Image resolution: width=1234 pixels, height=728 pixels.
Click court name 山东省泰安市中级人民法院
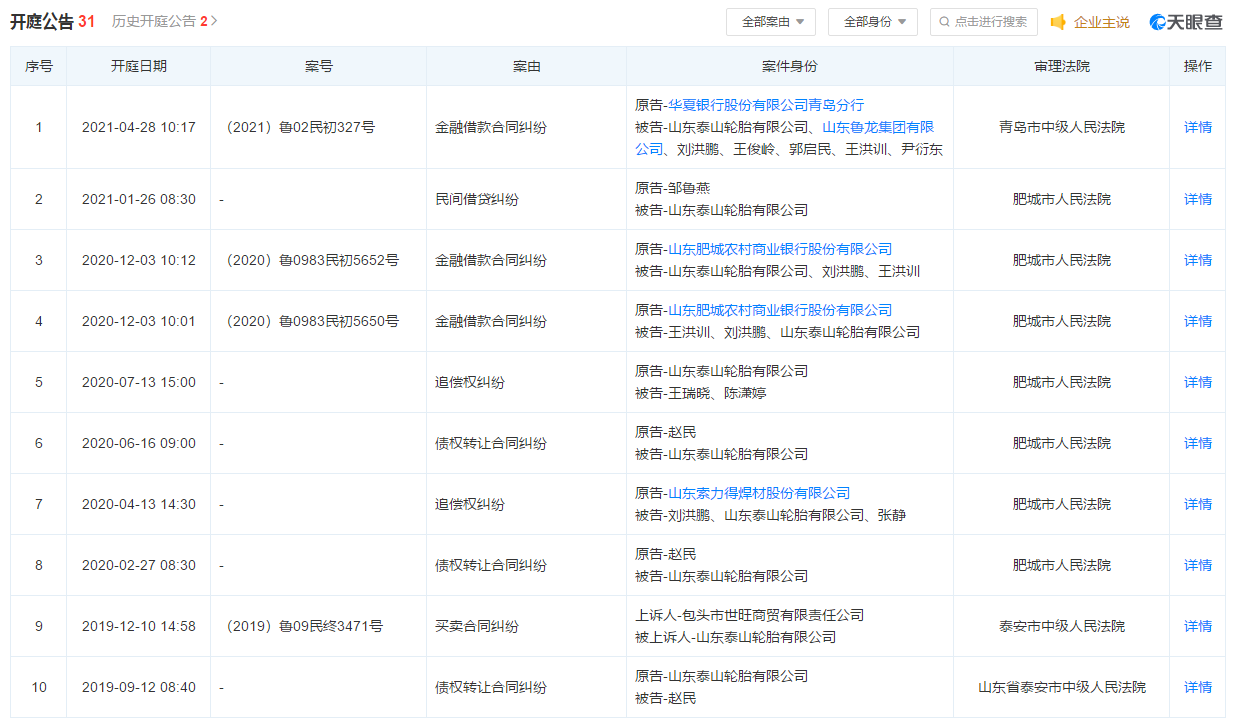point(1062,687)
